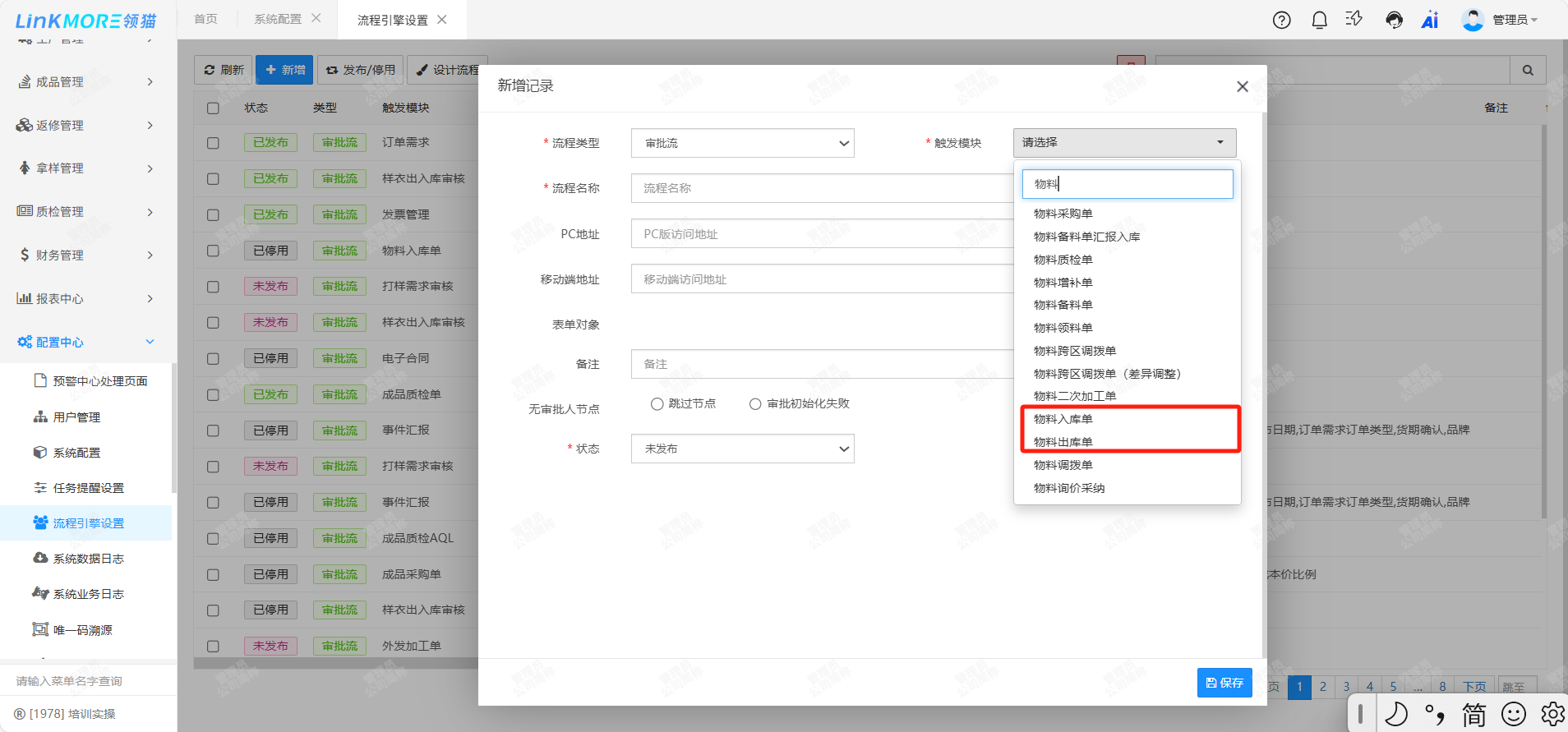The image size is (1568, 732).
Task: Switch to the 系统配置 tab
Action: point(277,19)
